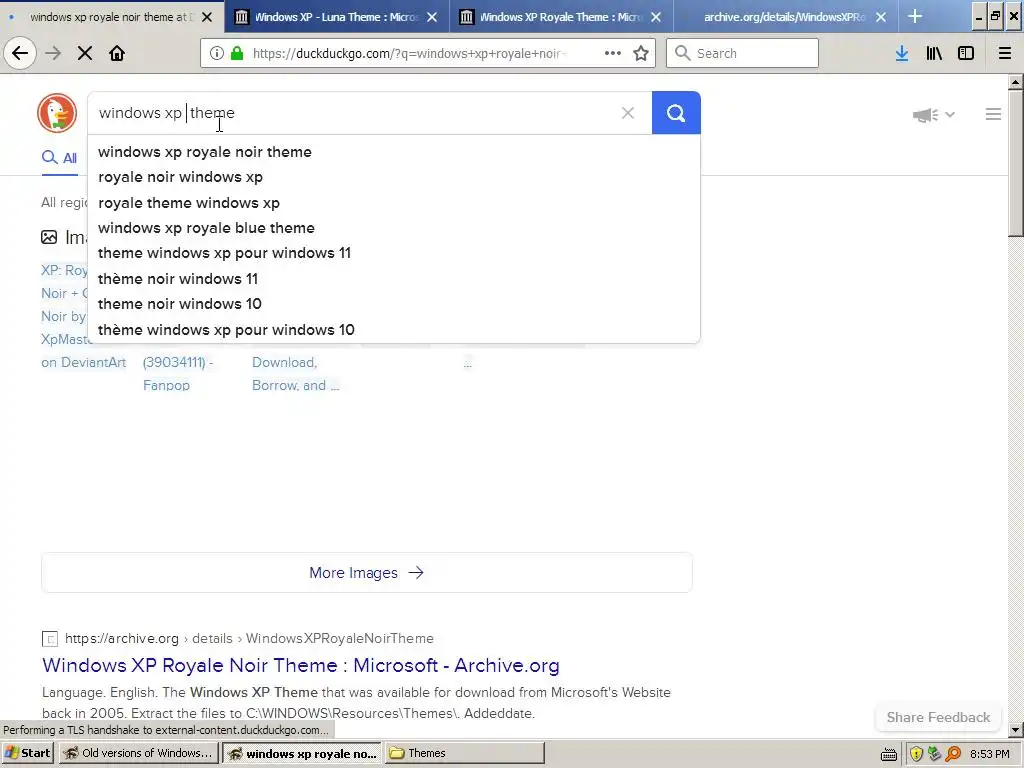The height and width of the screenshot is (768, 1024).
Task: Expand the megaphone announcements dropdown
Action: [934, 115]
